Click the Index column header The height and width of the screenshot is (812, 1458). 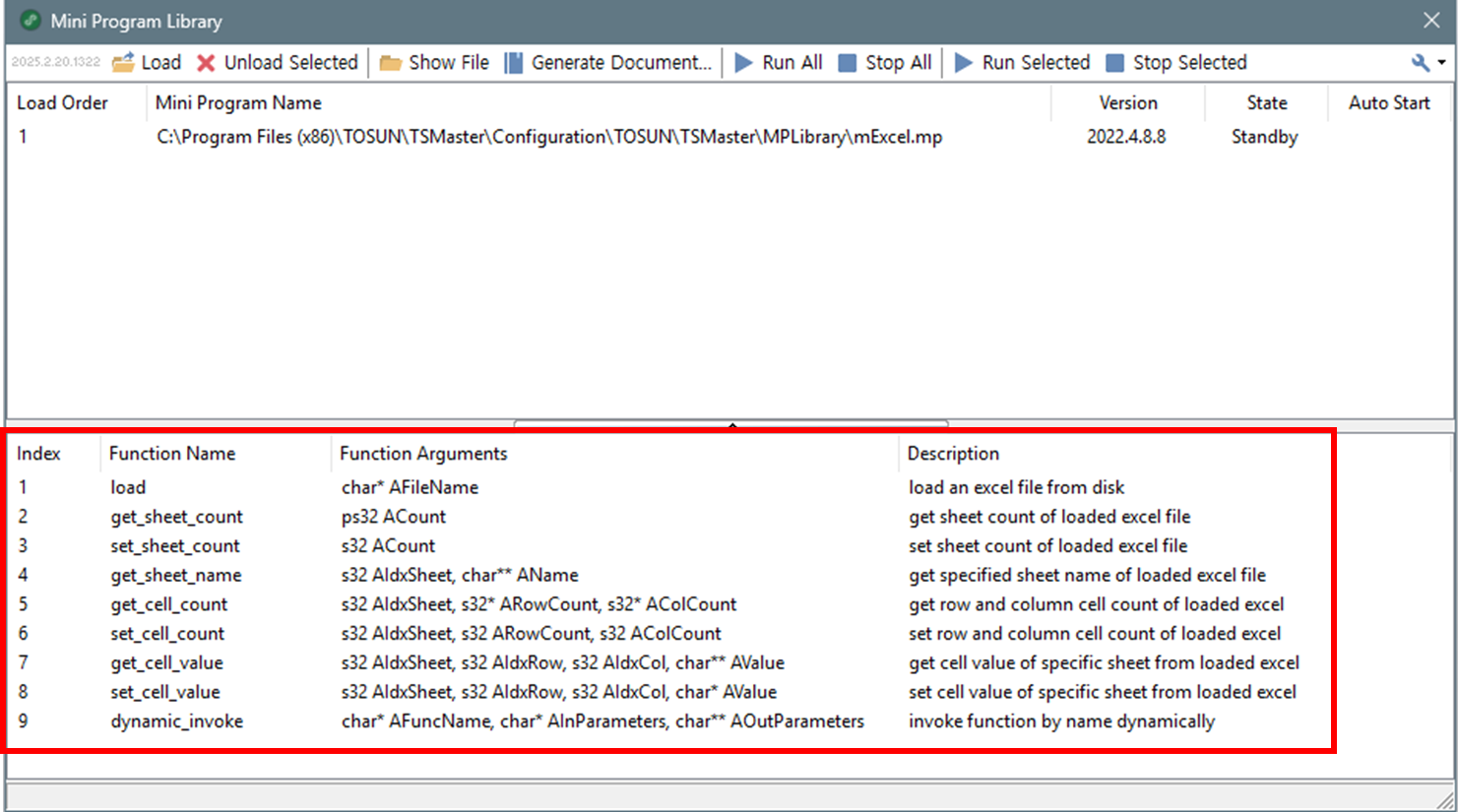[x=38, y=454]
